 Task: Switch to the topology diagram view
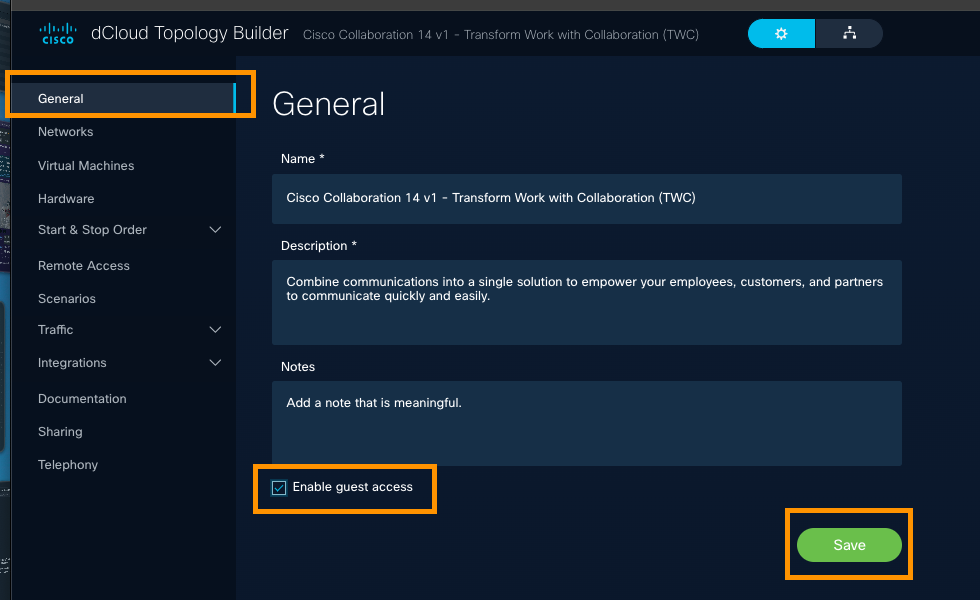pyautogui.click(x=849, y=34)
